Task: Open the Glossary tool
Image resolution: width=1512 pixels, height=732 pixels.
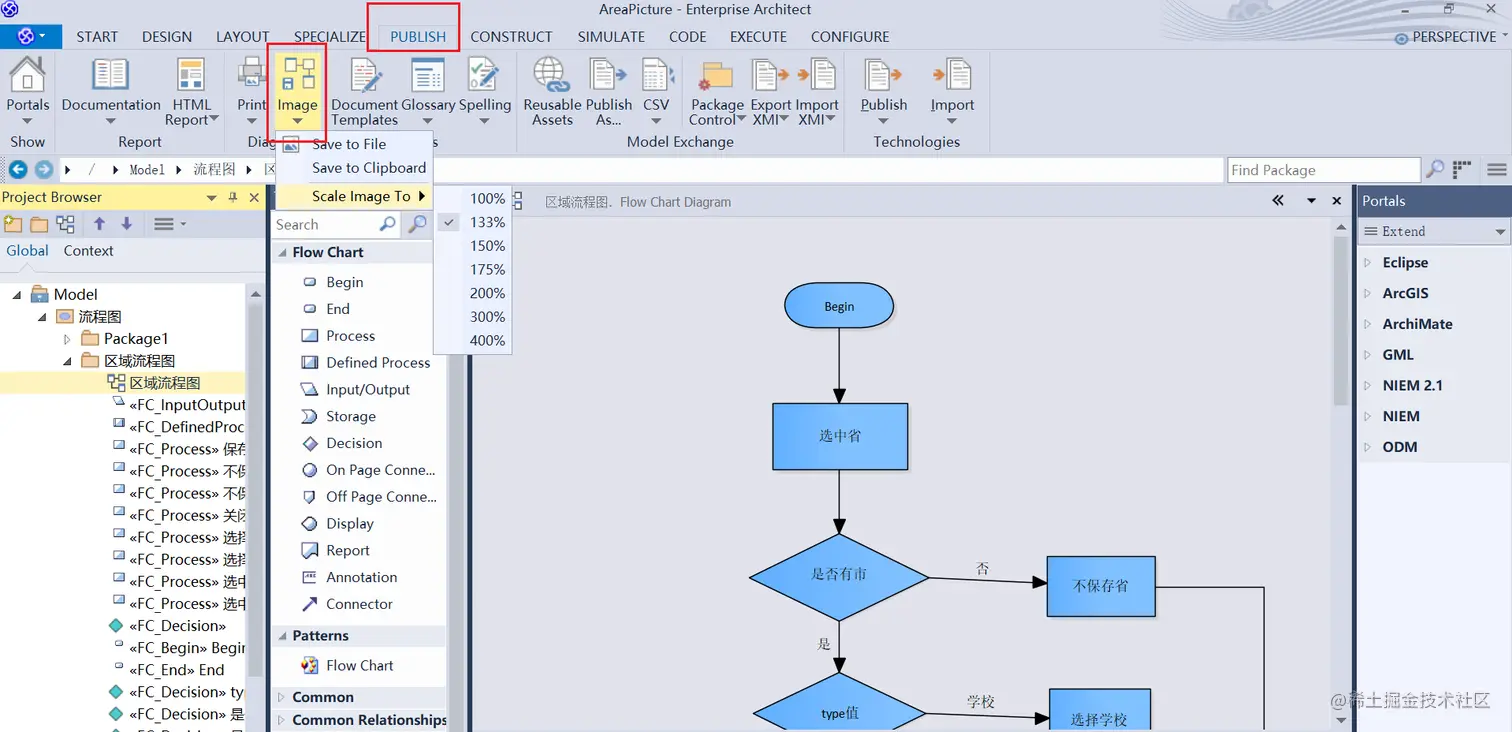Action: [428, 89]
